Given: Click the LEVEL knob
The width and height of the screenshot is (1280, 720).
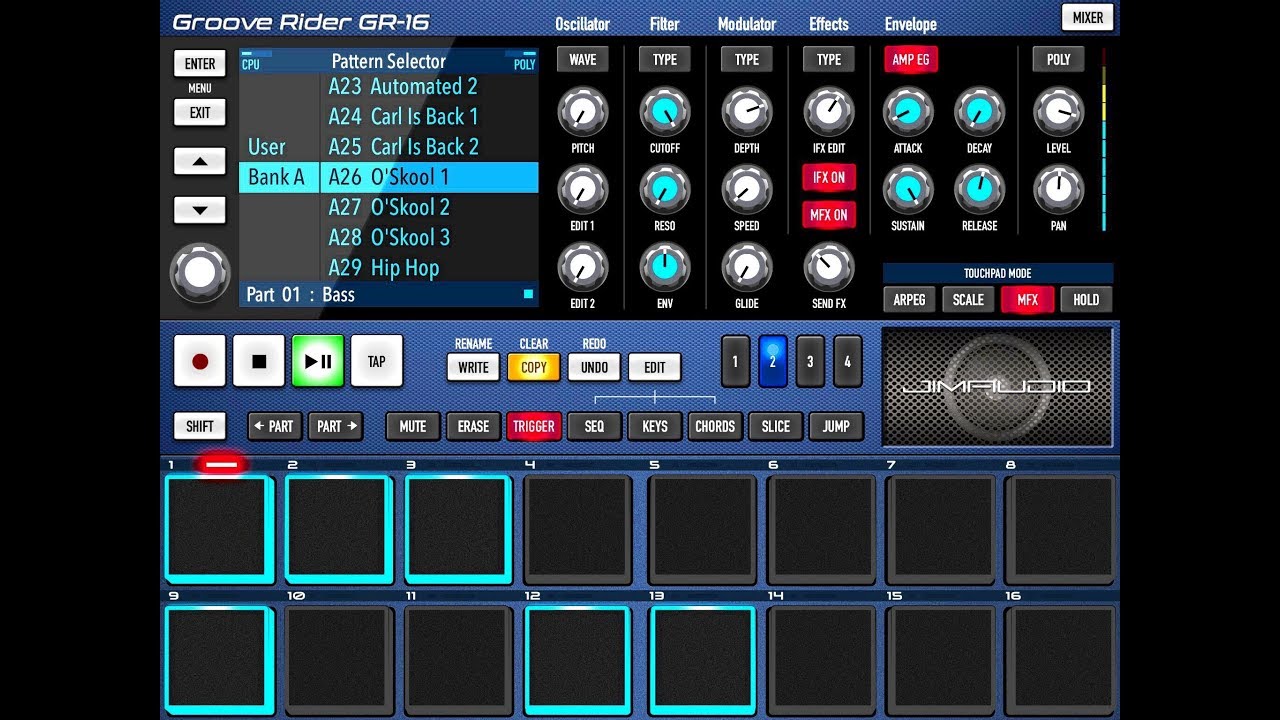Looking at the screenshot, I should click(x=1058, y=112).
